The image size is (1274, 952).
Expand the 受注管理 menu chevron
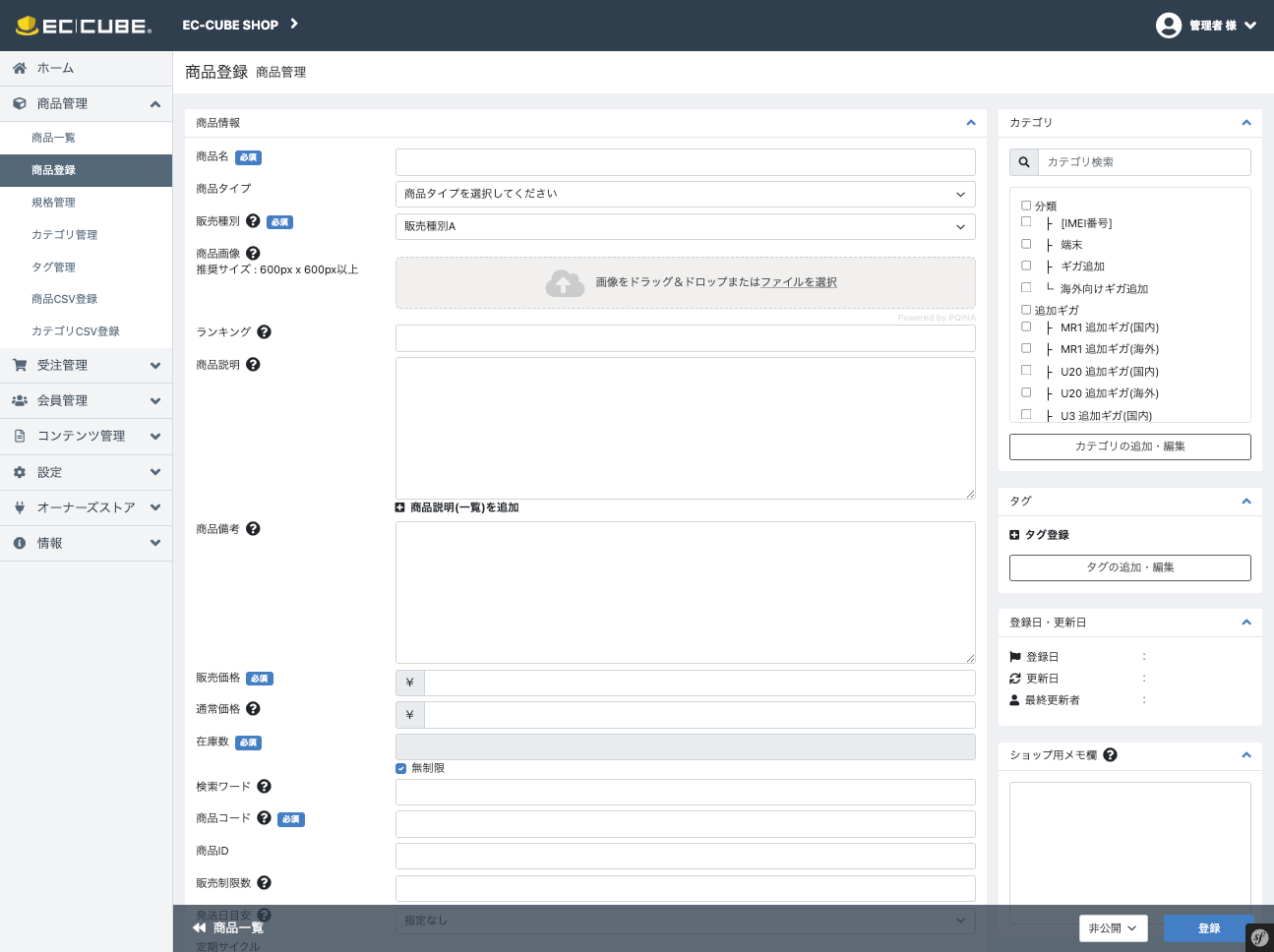(155, 365)
